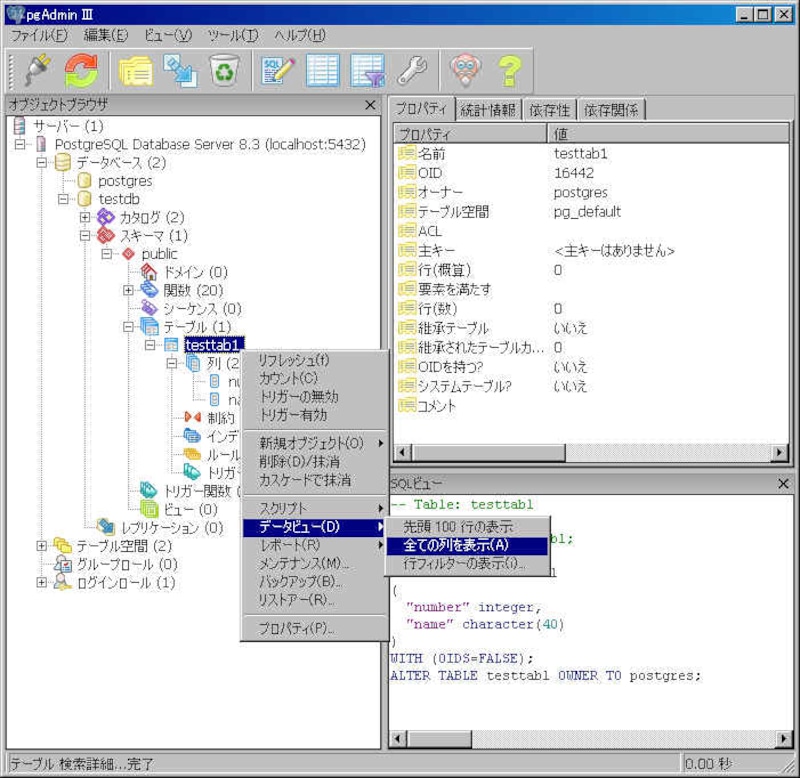Open the ツール(T) menu in the menu bar
The height and width of the screenshot is (778, 800).
pos(232,35)
